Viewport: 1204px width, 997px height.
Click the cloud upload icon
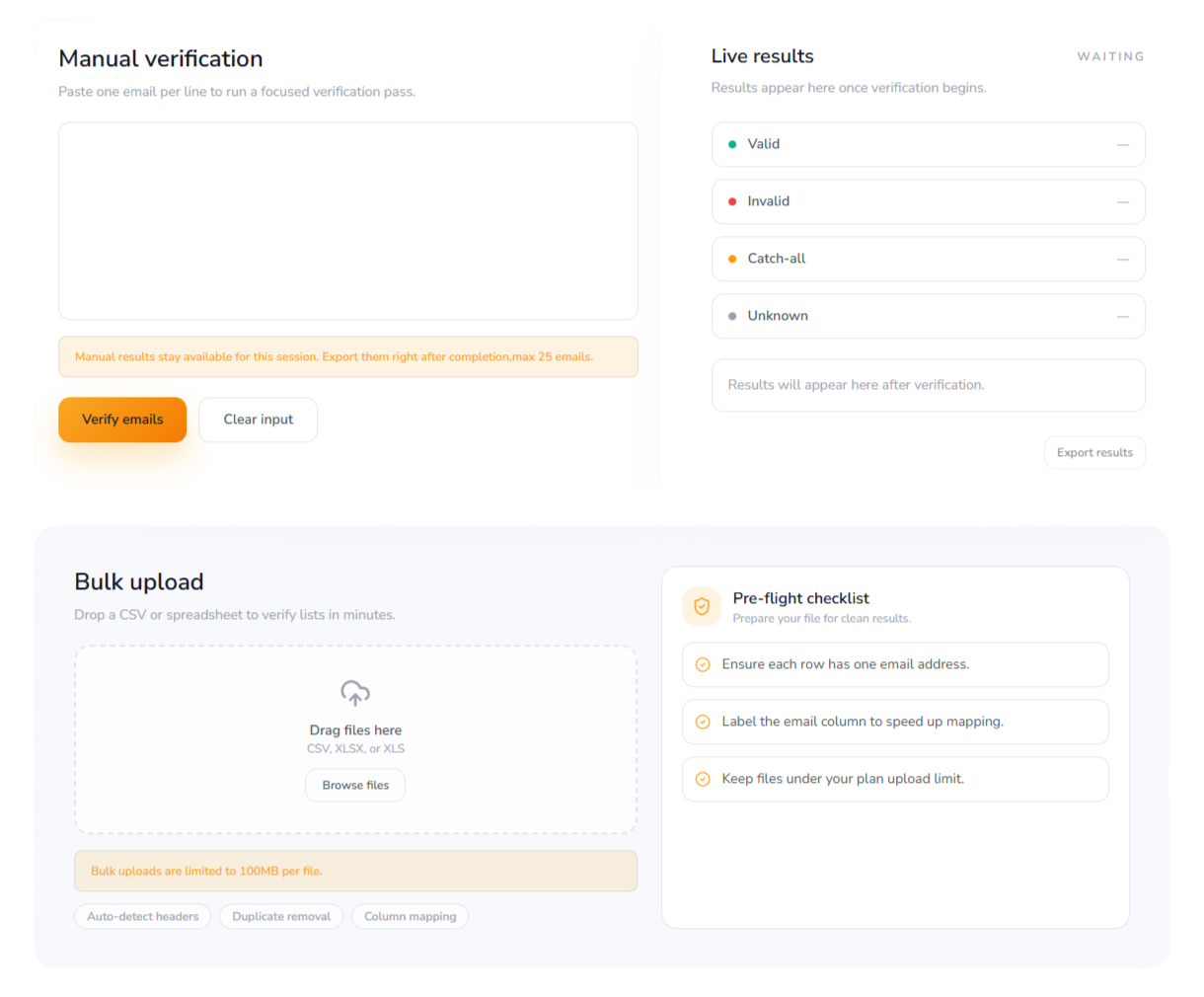355,693
